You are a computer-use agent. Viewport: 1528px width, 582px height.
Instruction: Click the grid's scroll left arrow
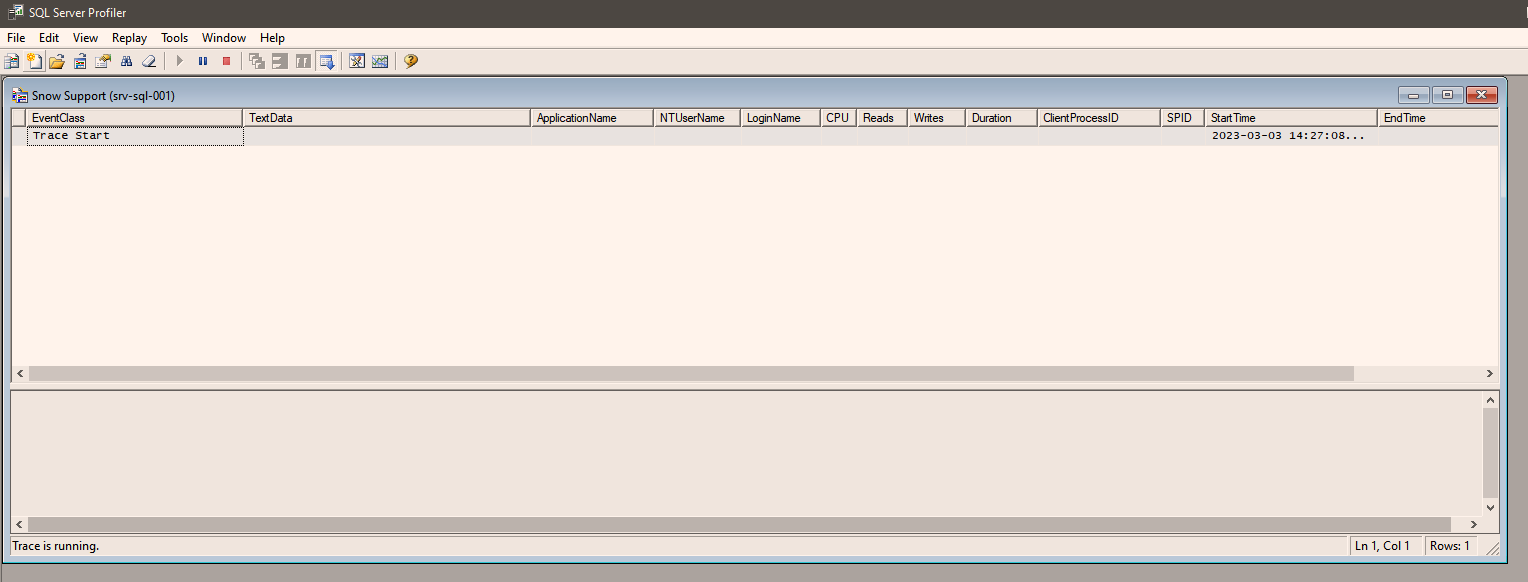pyautogui.click(x=20, y=373)
